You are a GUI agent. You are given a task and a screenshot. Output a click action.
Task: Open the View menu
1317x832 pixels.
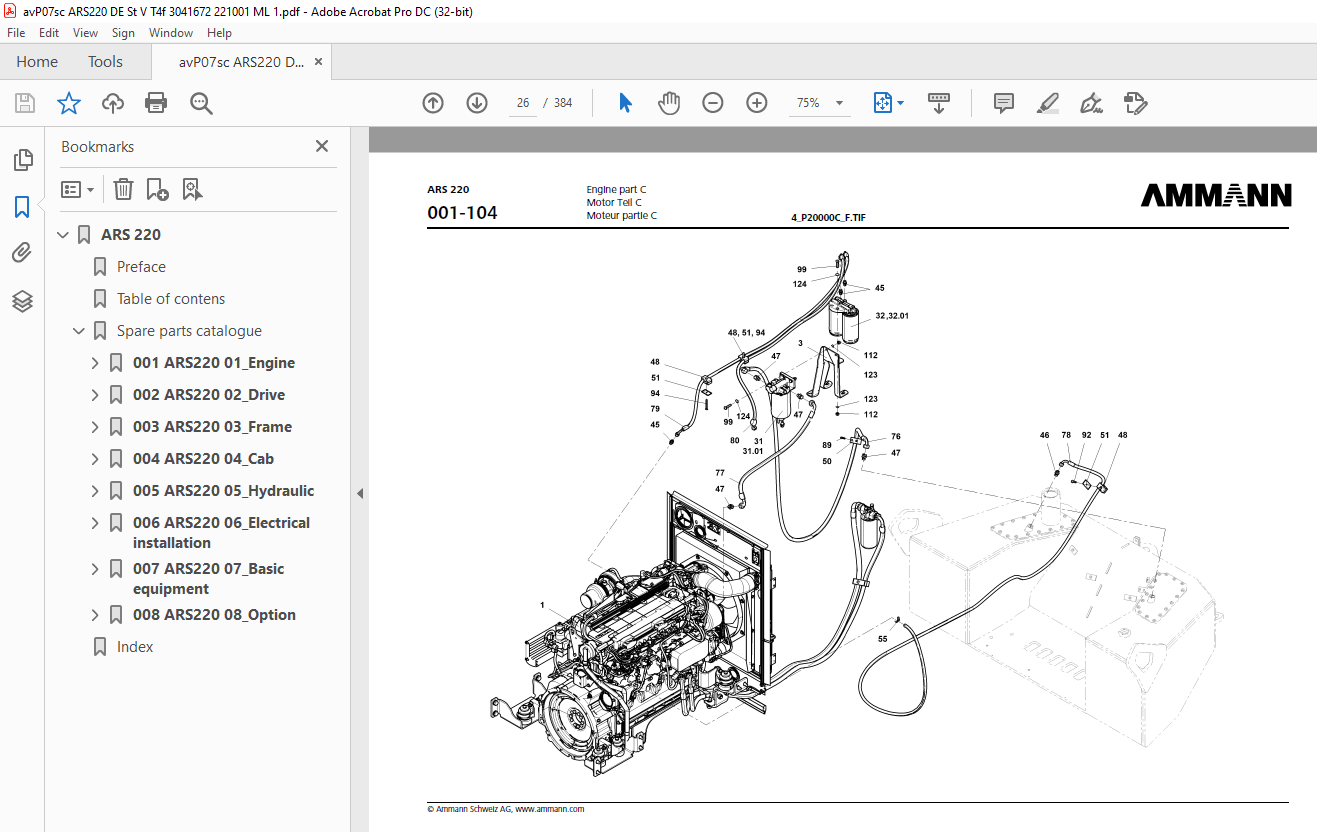(86, 33)
